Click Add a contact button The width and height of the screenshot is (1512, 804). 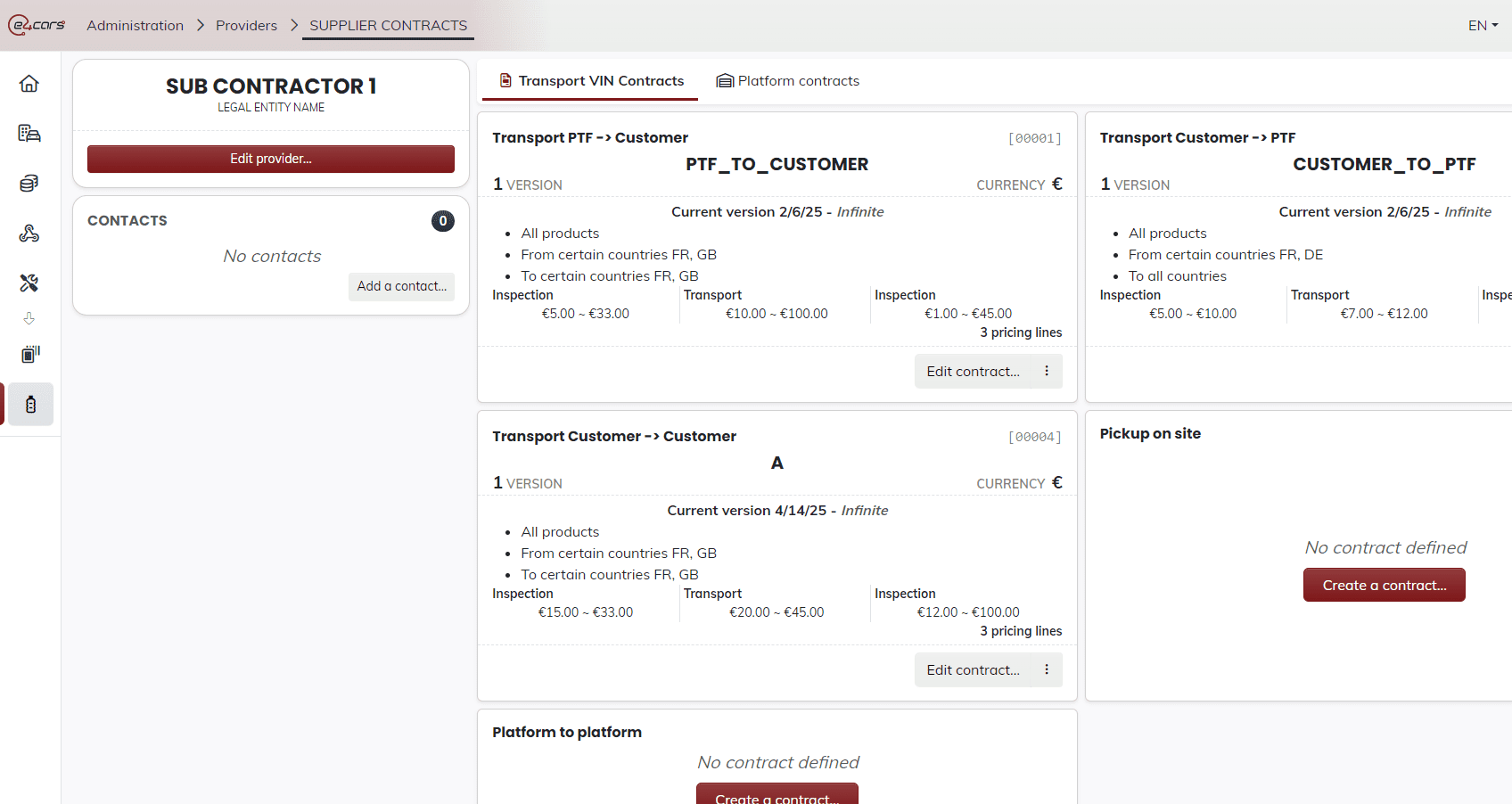[401, 286]
